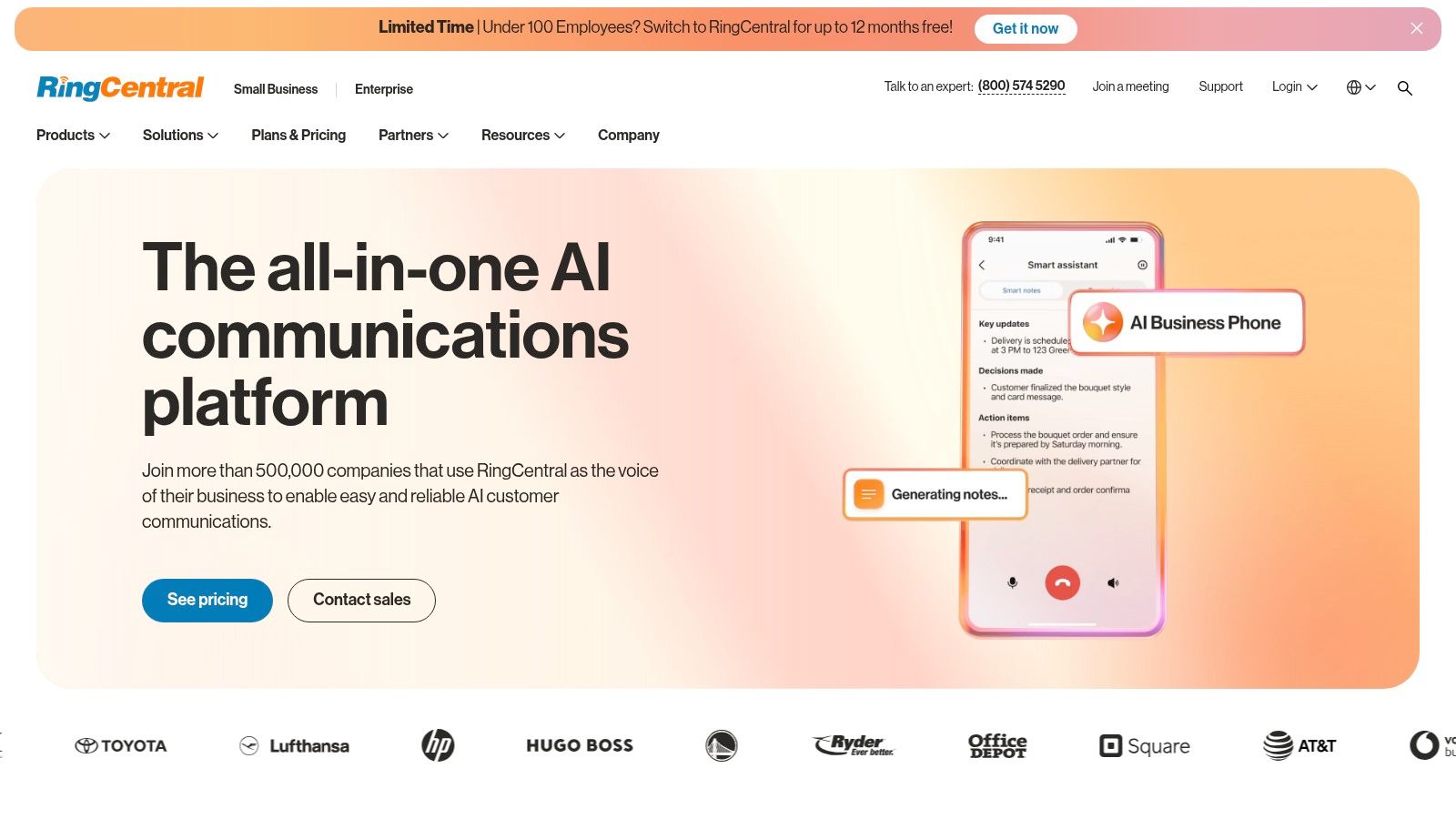The image size is (1456, 819).
Task: Open the Login dropdown
Action: coord(1294,86)
